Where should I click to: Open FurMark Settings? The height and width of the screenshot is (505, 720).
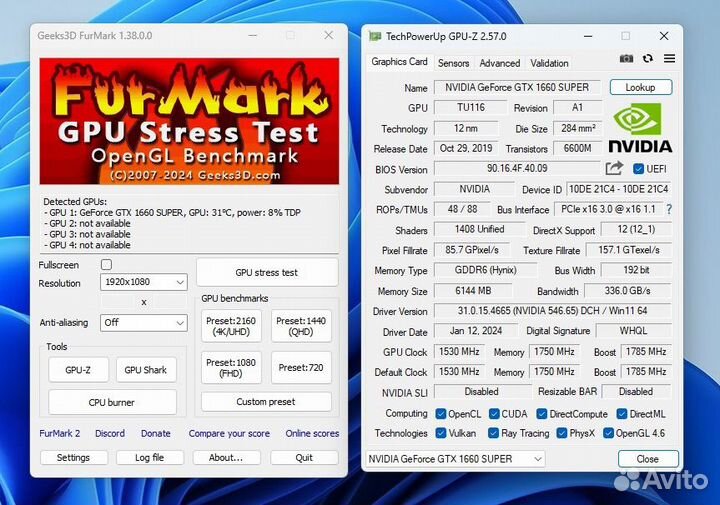tap(73, 458)
